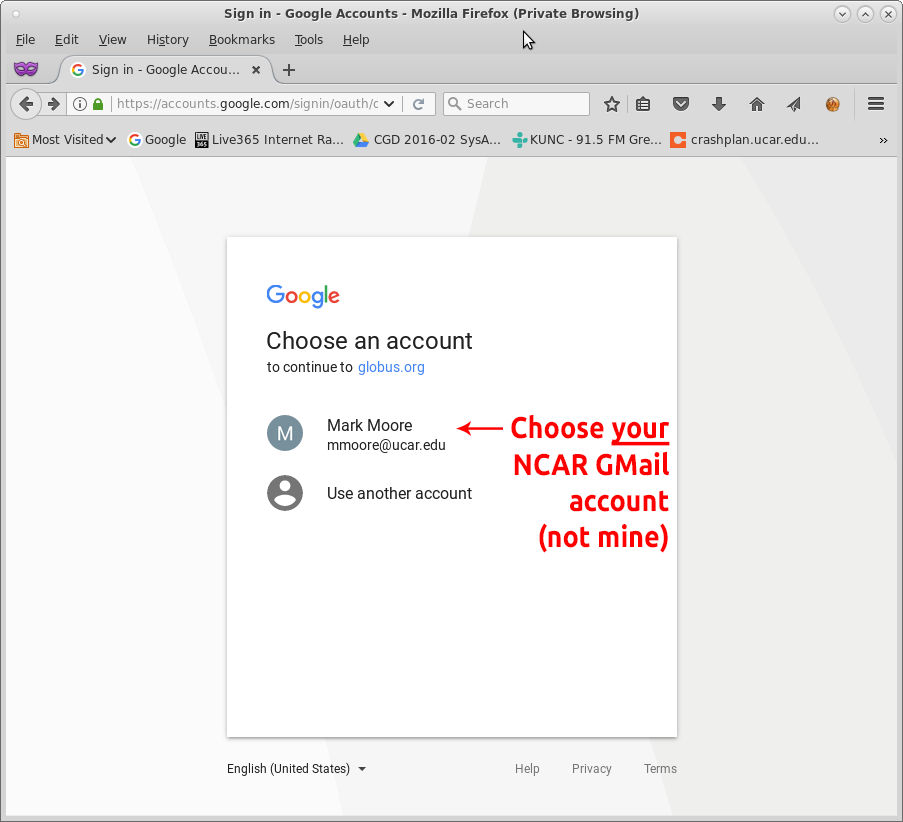Go to the Home page icon
The height and width of the screenshot is (822, 903).
pyautogui.click(x=757, y=104)
